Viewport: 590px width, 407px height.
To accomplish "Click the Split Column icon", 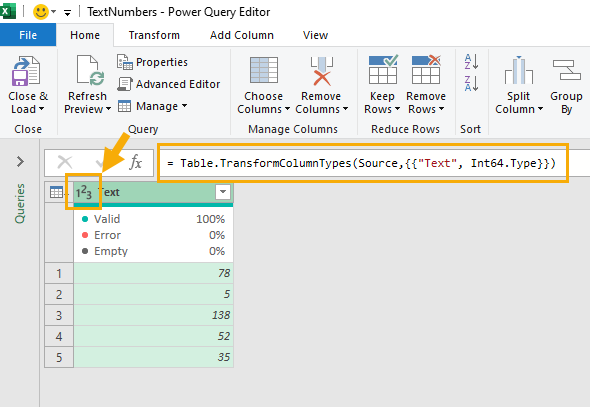I will coord(519,70).
